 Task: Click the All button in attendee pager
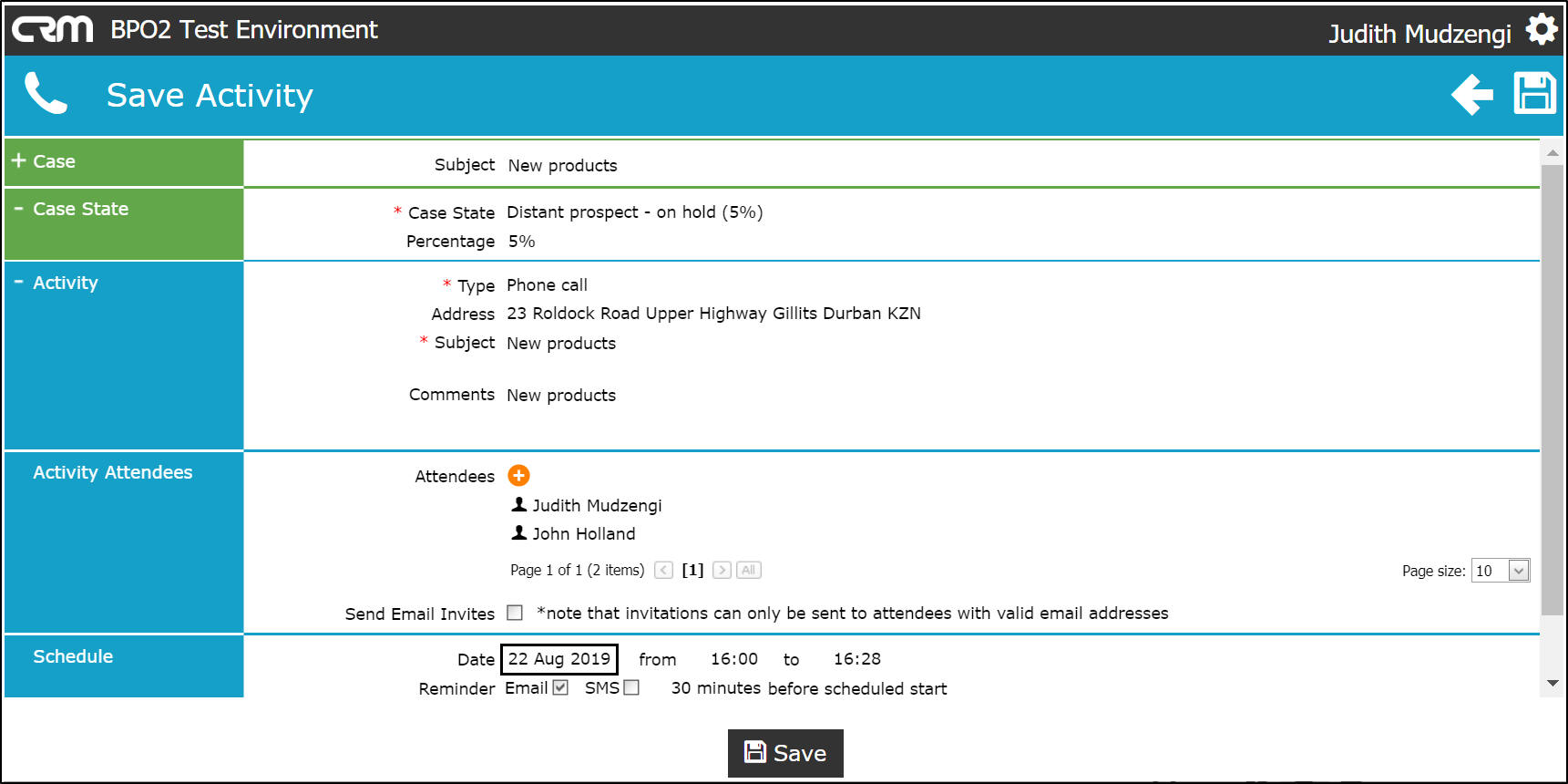click(748, 570)
